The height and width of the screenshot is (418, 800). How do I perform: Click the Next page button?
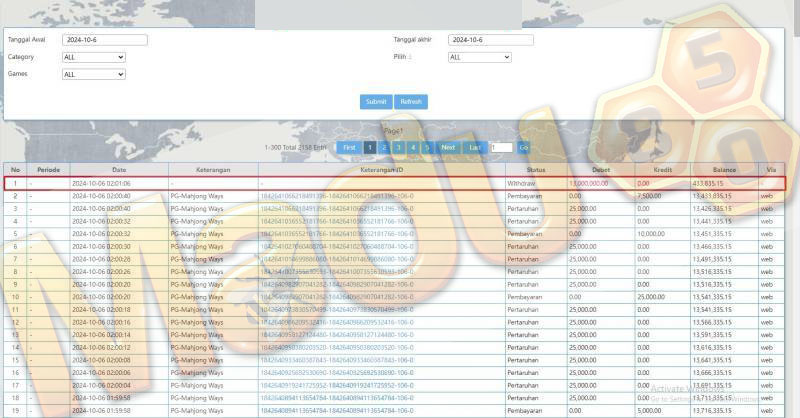click(x=448, y=147)
